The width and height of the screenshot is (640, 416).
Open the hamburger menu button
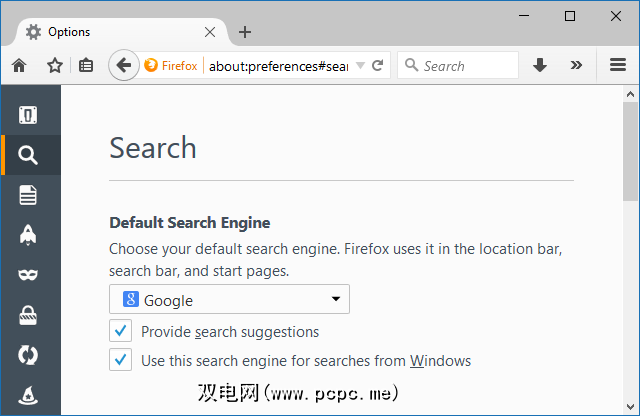617,66
